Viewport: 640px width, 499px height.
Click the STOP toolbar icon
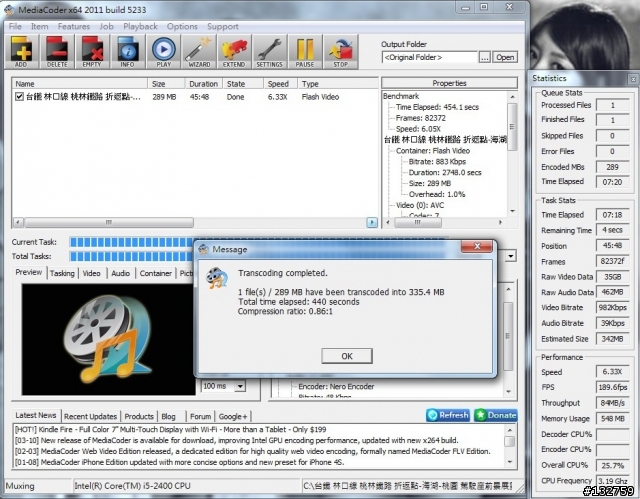341,51
